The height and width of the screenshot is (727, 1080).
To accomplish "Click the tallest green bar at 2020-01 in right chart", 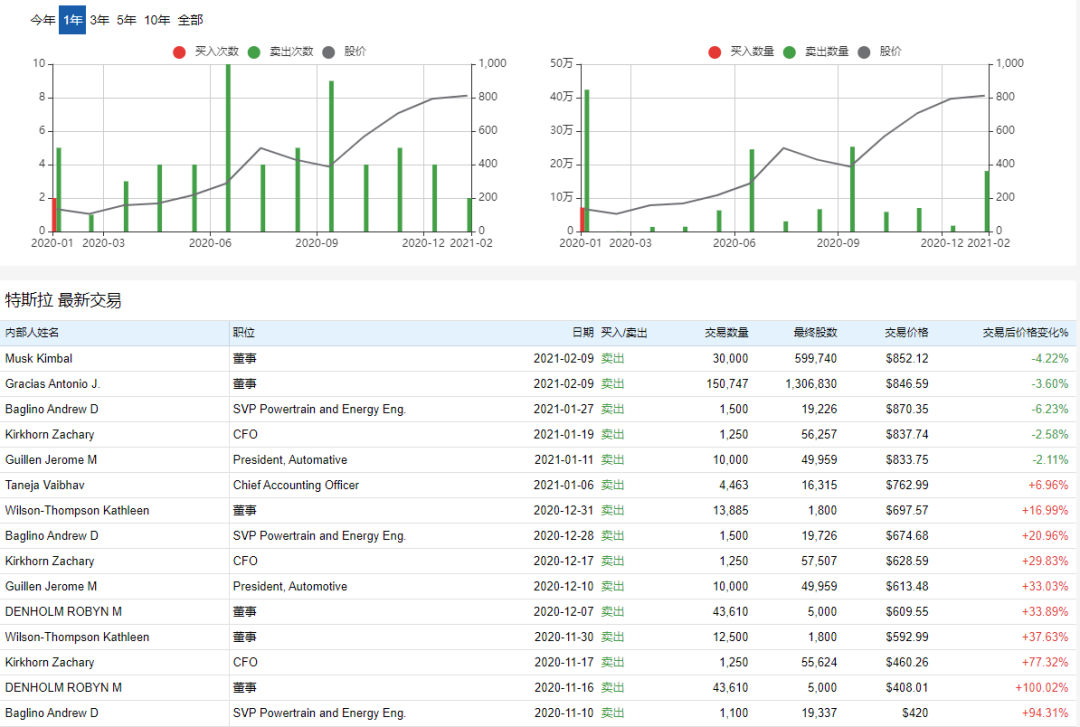I will click(587, 161).
